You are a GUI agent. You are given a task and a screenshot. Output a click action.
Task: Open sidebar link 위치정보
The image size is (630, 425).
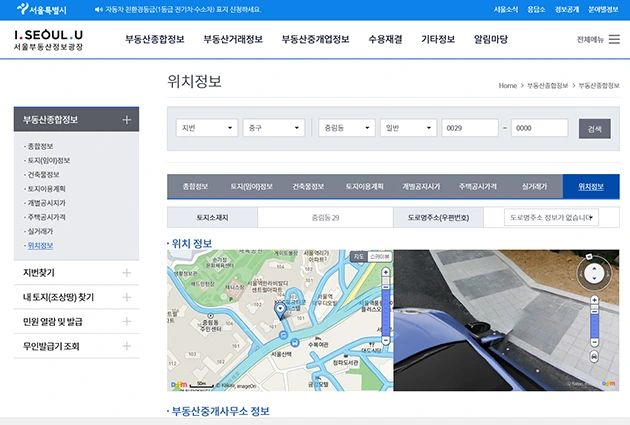coord(40,245)
